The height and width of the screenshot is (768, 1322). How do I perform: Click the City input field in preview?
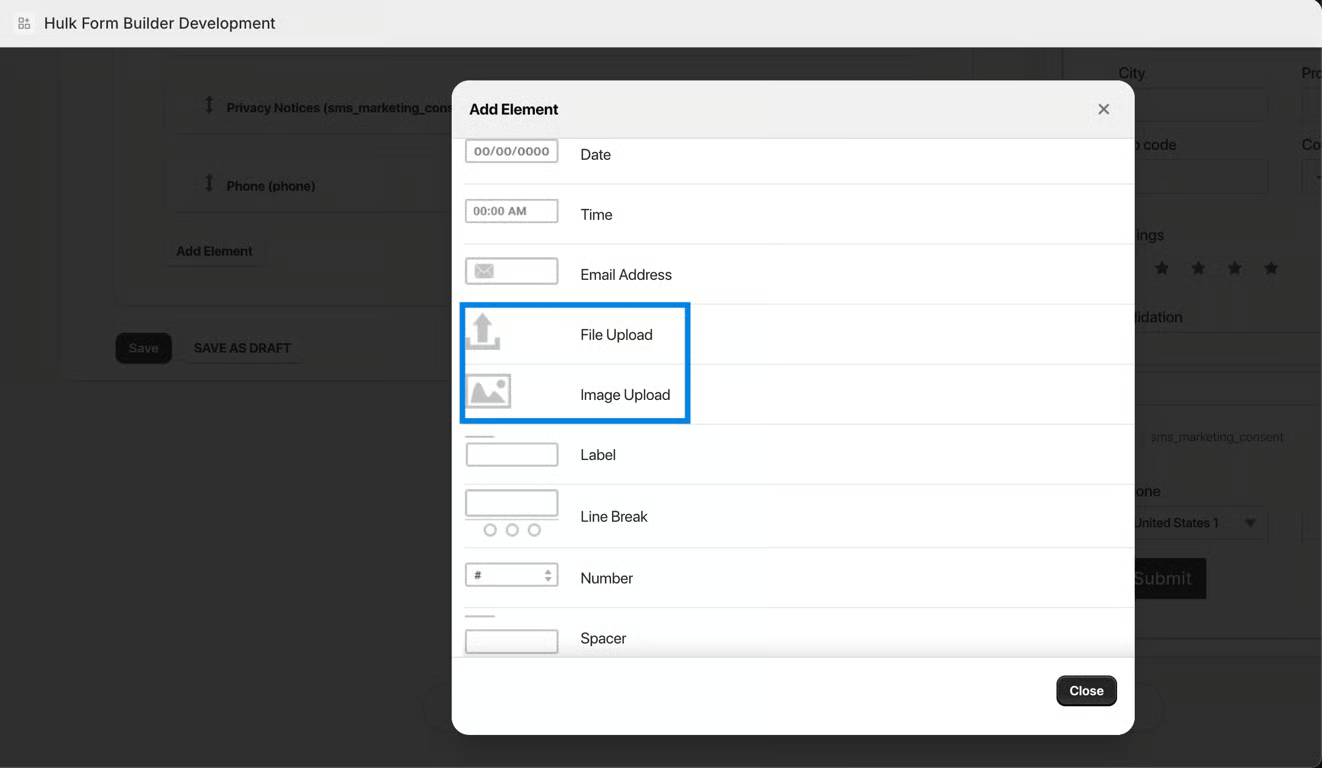pyautogui.click(x=1201, y=104)
